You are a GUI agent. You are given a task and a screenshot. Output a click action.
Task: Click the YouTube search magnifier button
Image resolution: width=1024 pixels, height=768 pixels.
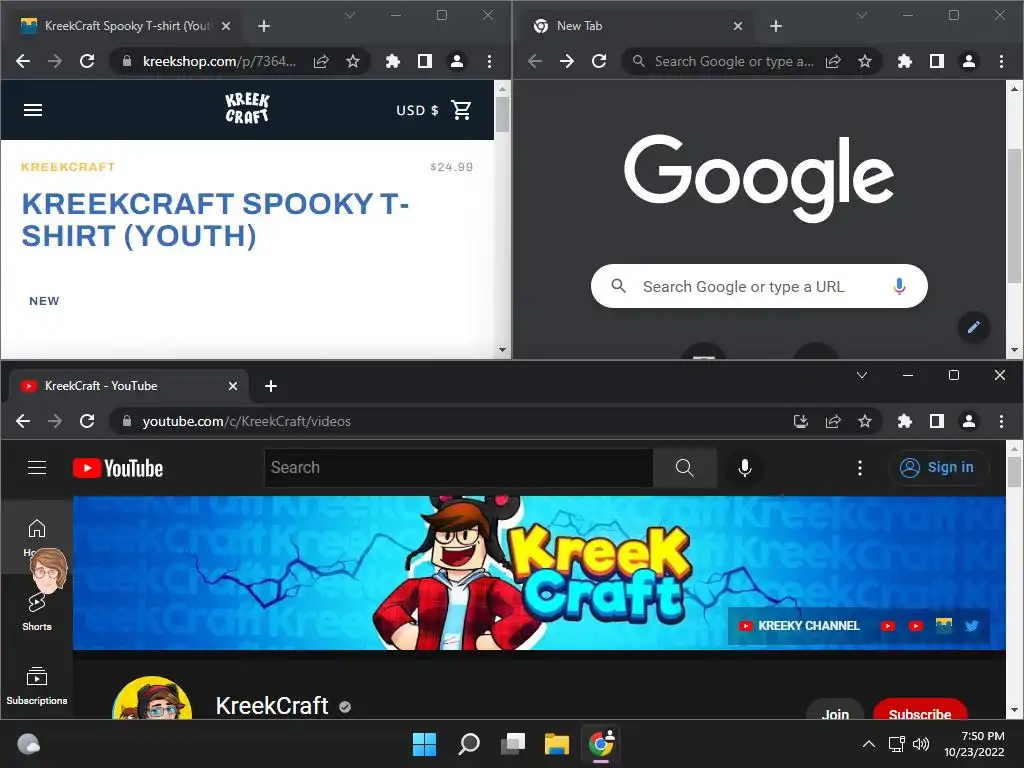click(684, 468)
